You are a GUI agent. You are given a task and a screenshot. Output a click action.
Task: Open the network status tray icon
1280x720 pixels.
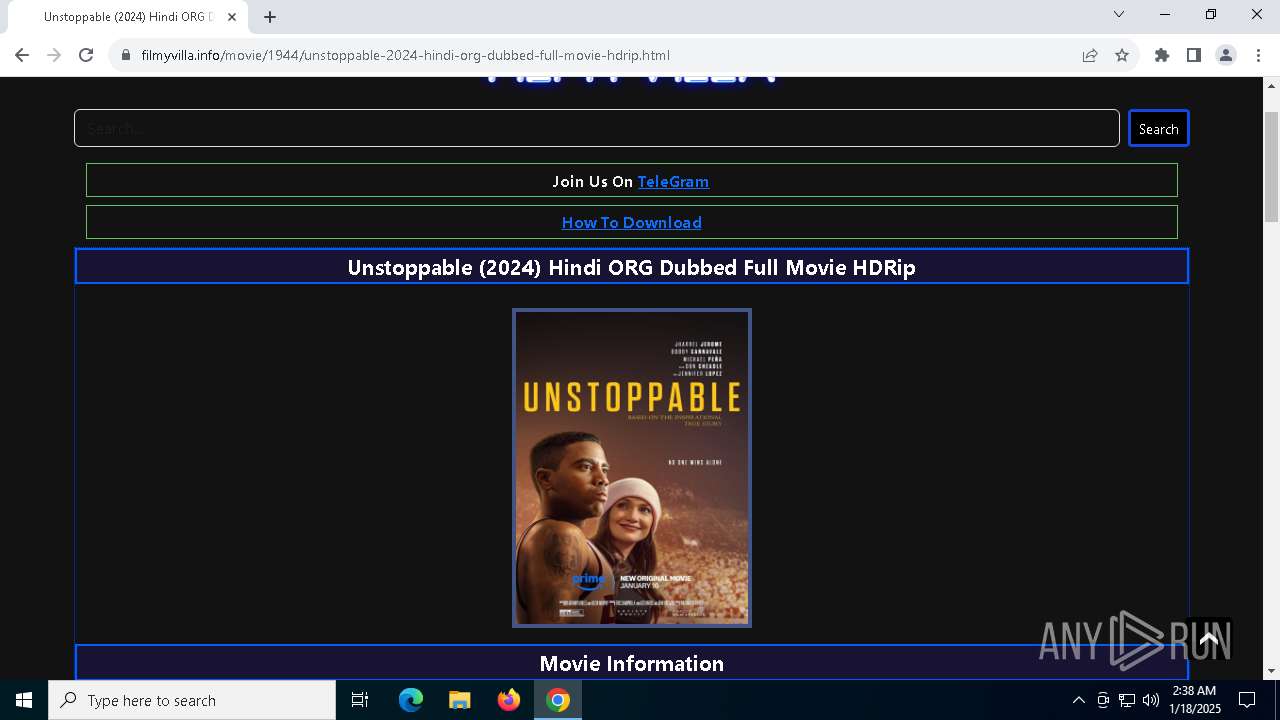coord(1127,700)
